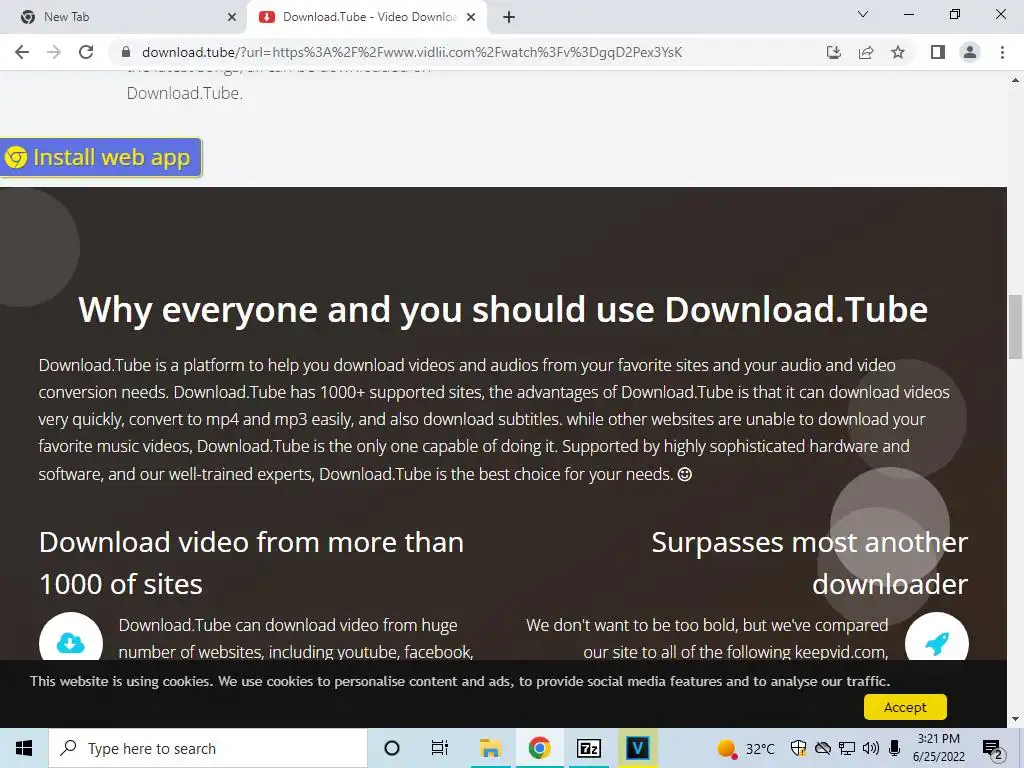Switch to Chrome on the taskbar
The image size is (1024, 768).
click(539, 748)
